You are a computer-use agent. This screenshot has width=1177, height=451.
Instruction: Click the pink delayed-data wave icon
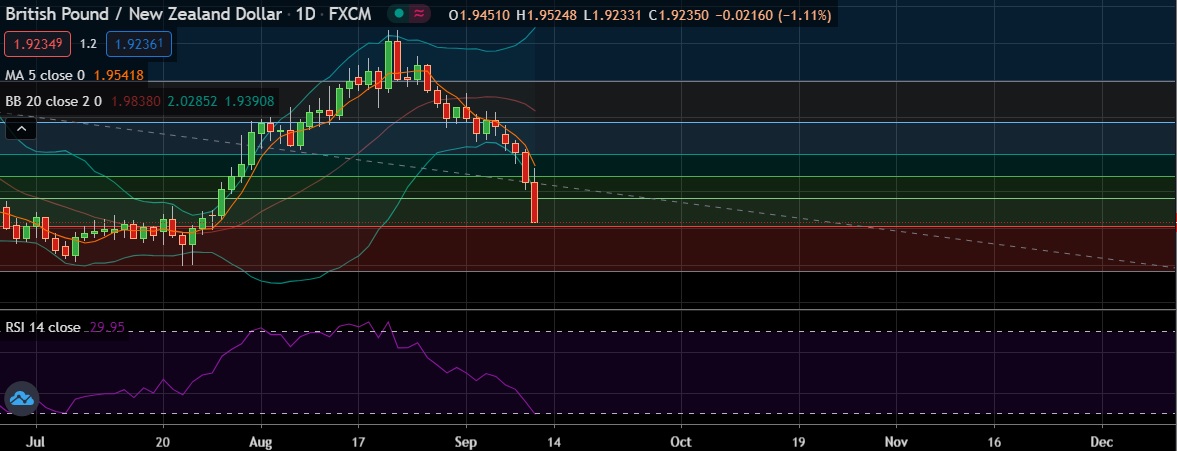[420, 14]
